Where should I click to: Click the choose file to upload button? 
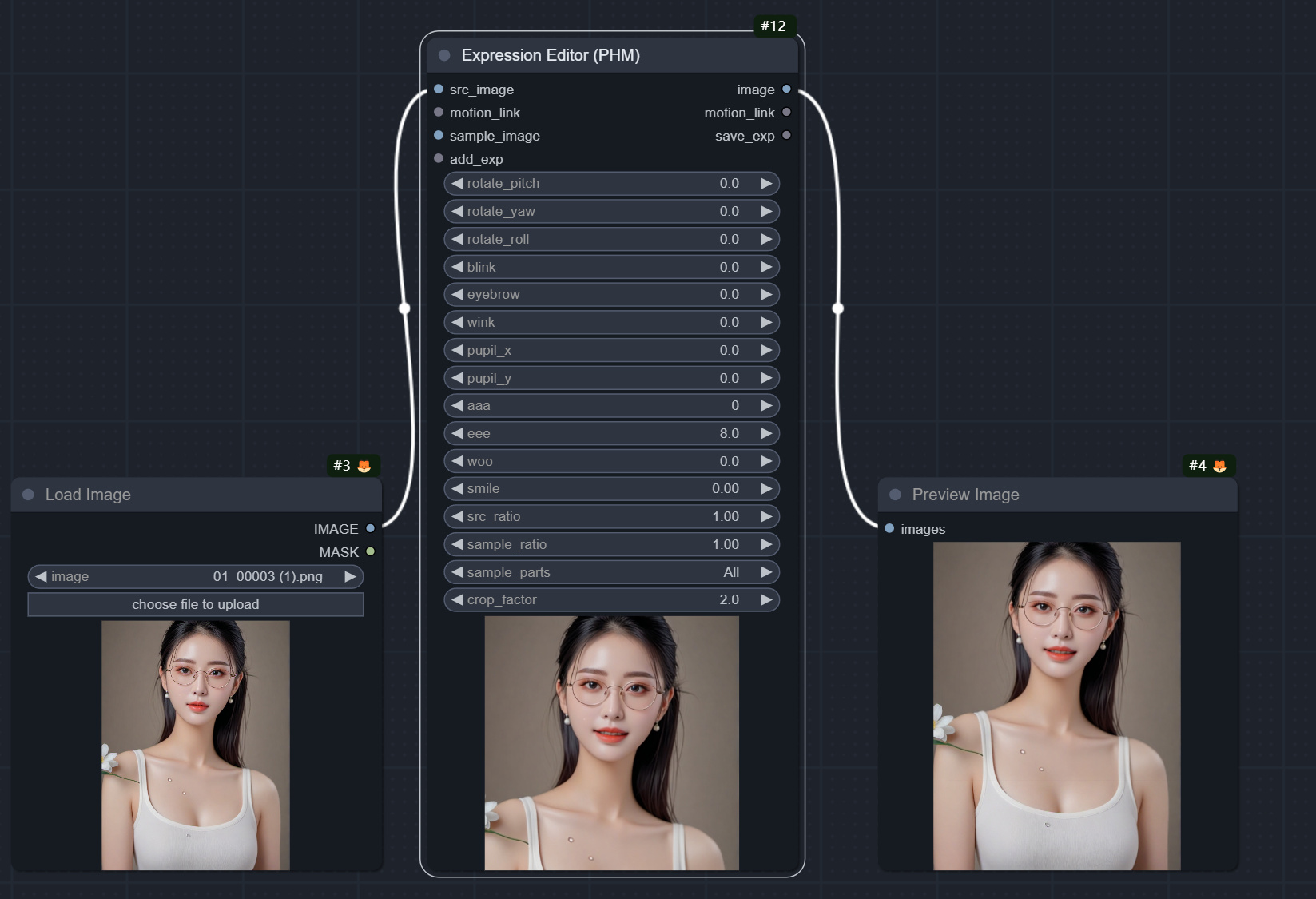[196, 604]
